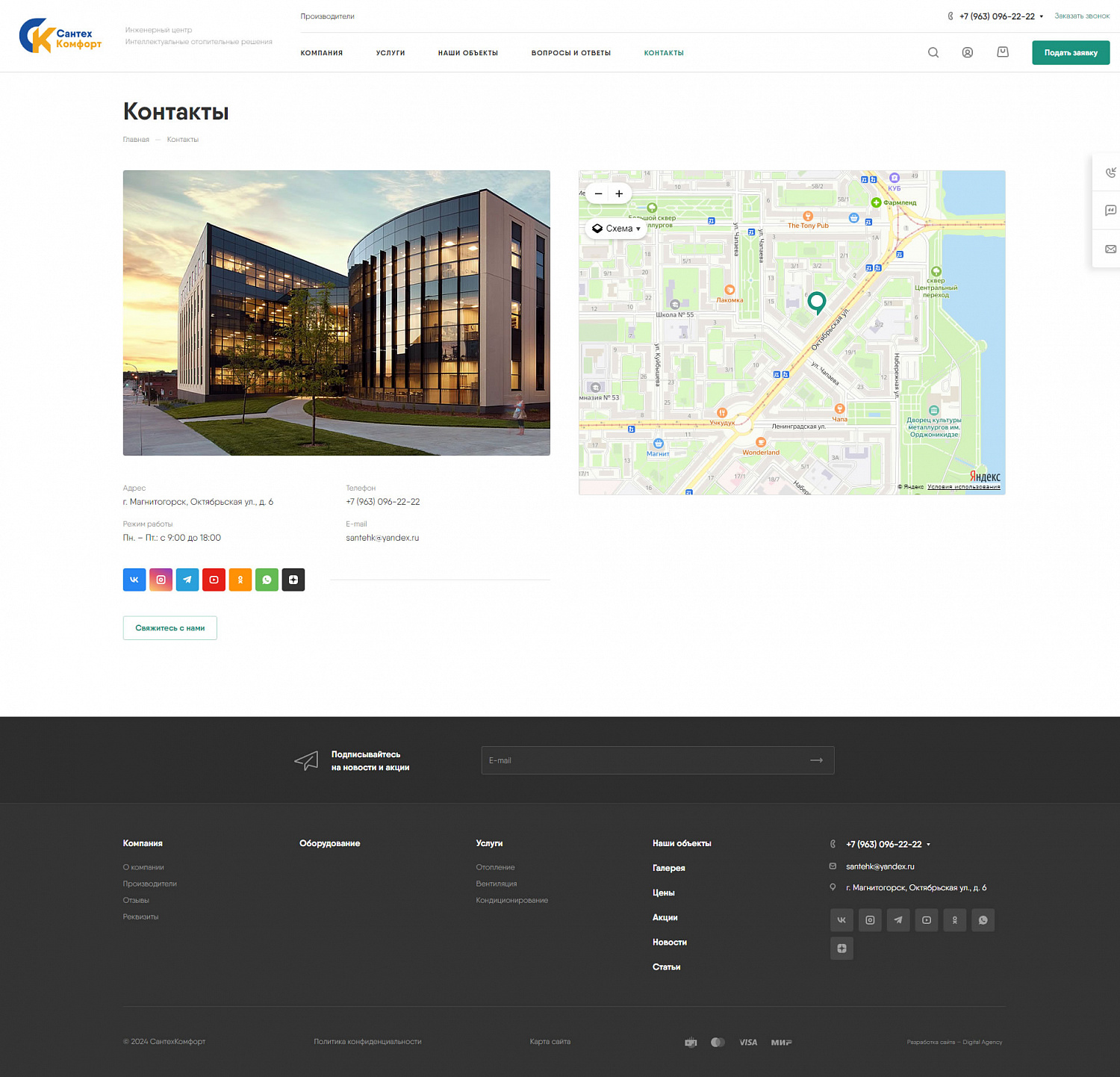Click the envelope mail icon on side panel
Screen dimensions: 1120x1077
(1110, 249)
